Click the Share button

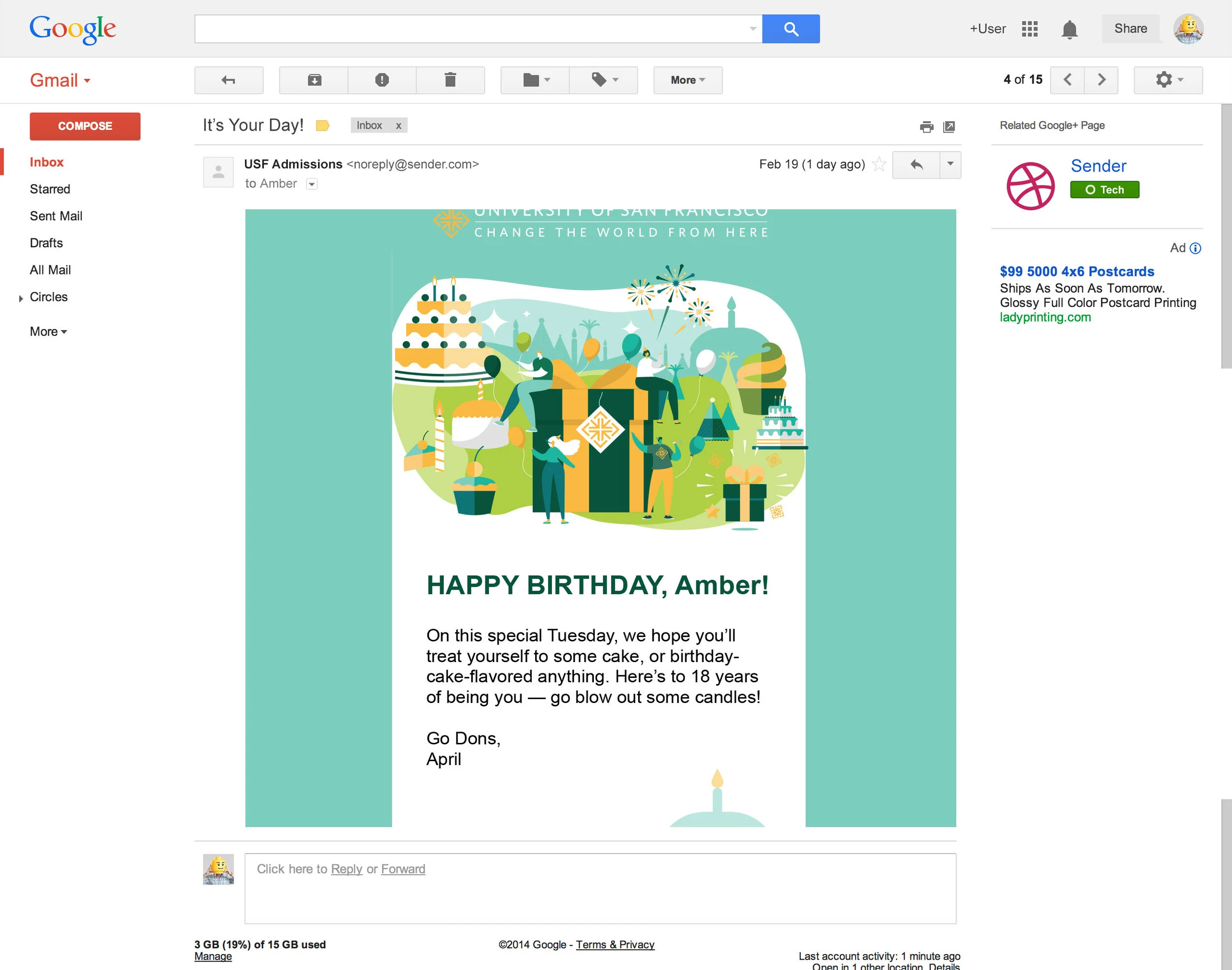point(1130,29)
